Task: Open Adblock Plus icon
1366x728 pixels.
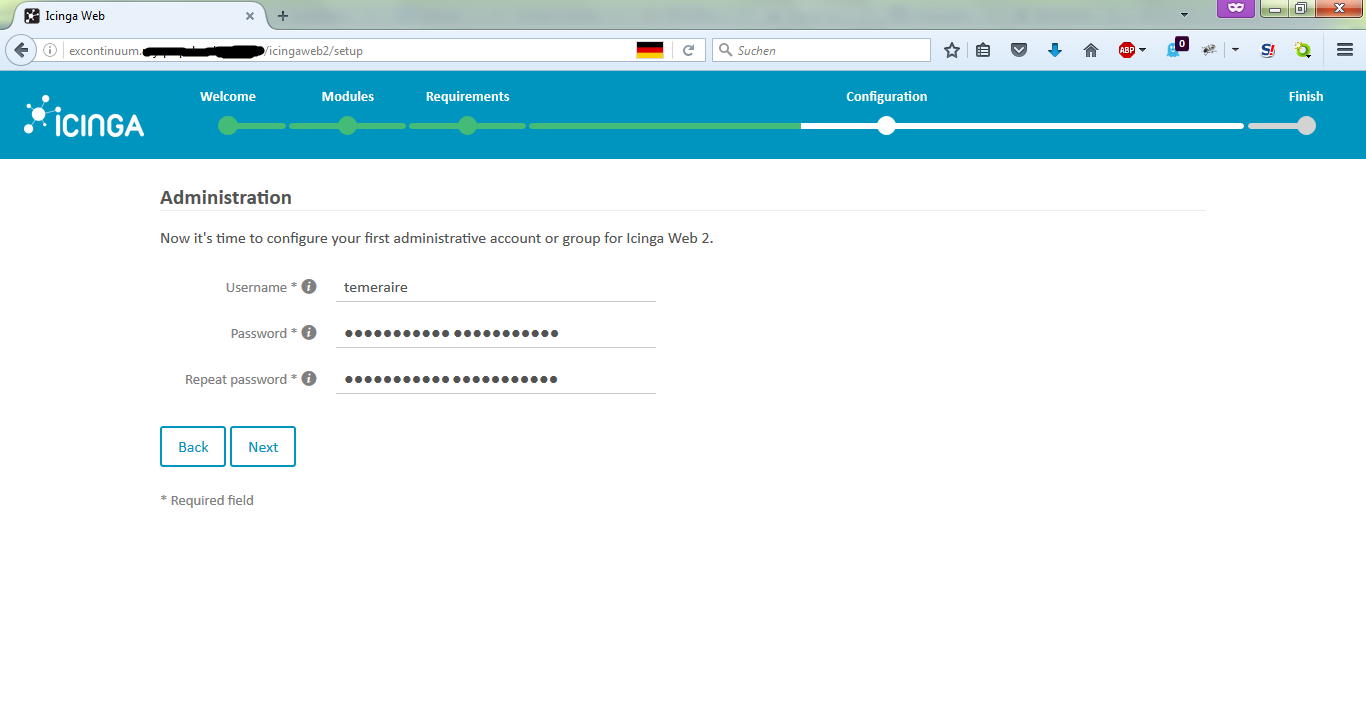Action: [x=1126, y=50]
